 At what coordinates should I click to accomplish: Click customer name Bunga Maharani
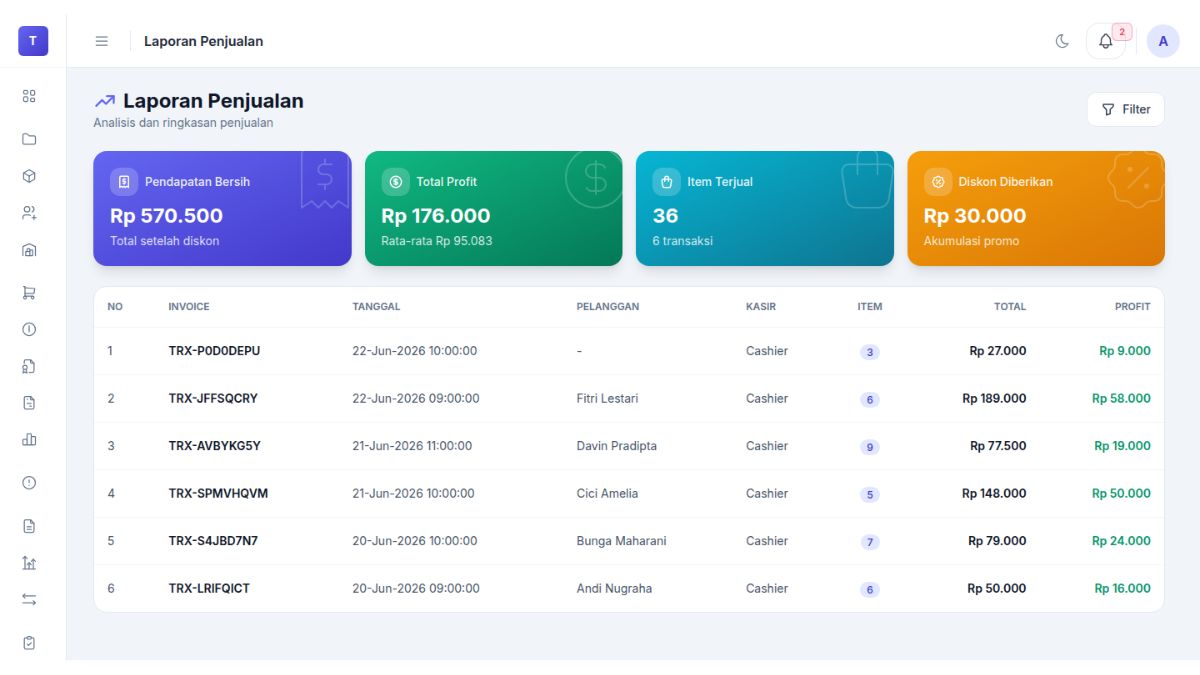621,541
